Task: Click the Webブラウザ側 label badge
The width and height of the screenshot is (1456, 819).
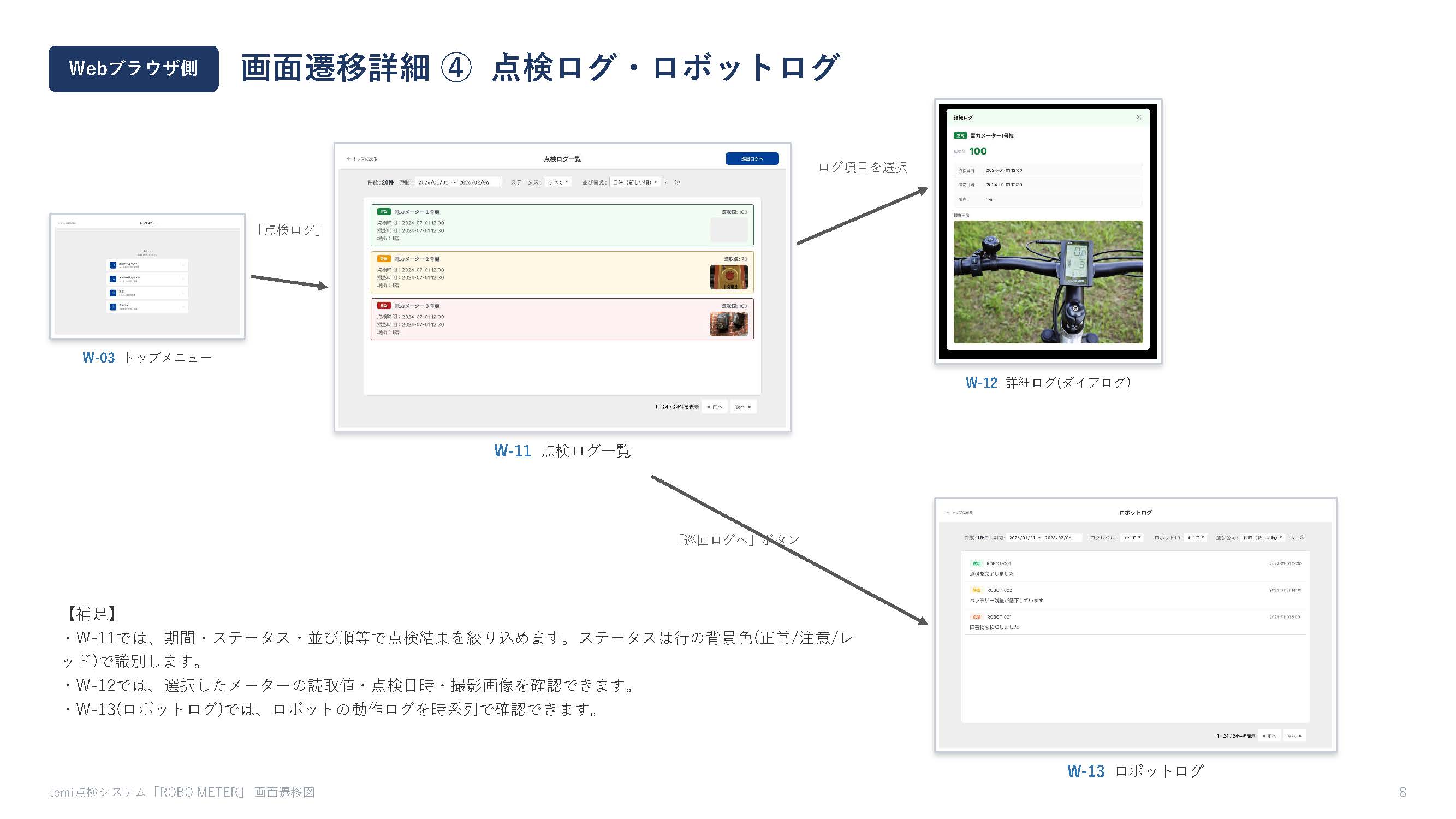Action: click(134, 68)
